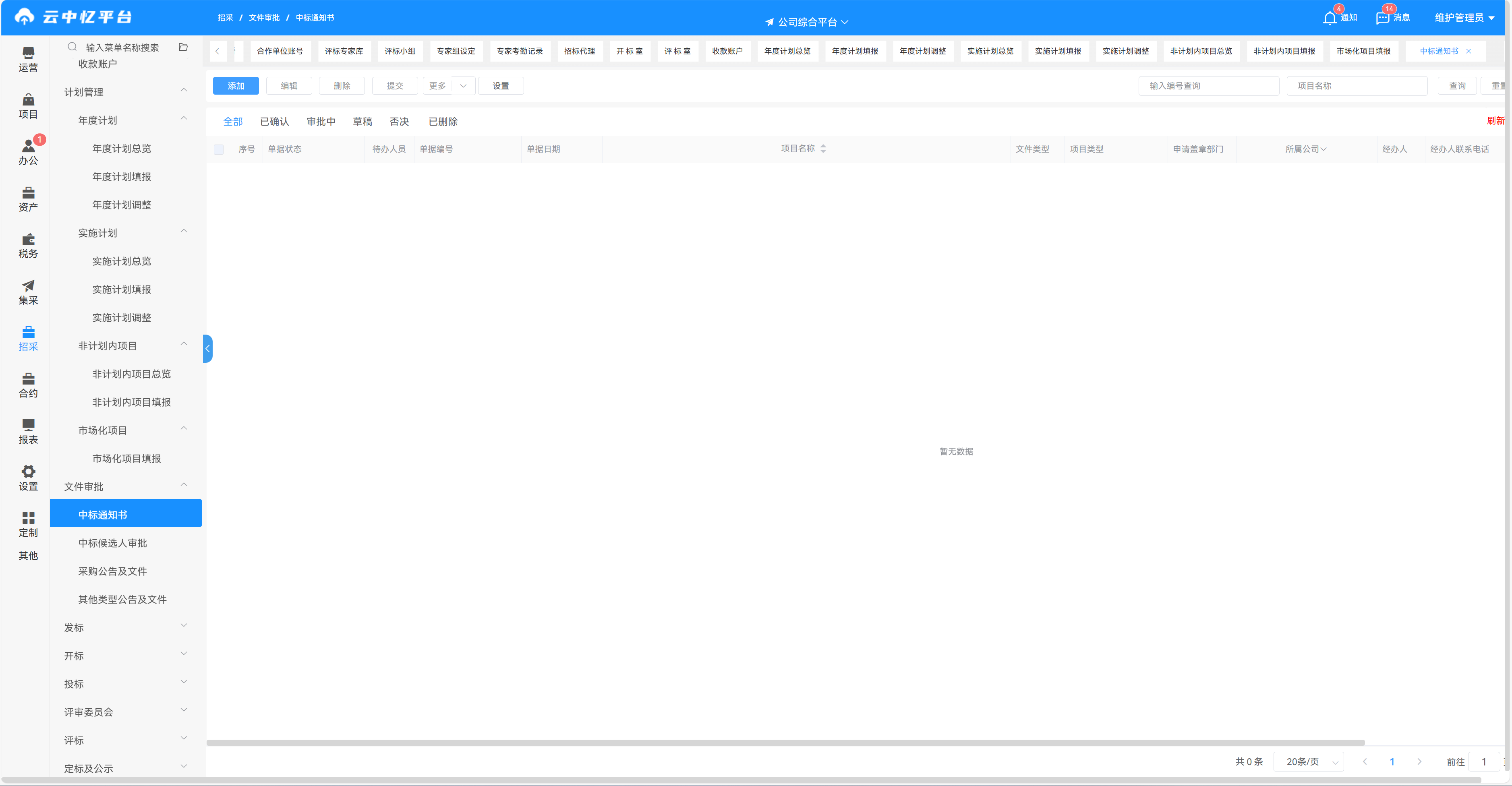Switch to the 年度计划总览 page tab

pyautogui.click(x=787, y=51)
